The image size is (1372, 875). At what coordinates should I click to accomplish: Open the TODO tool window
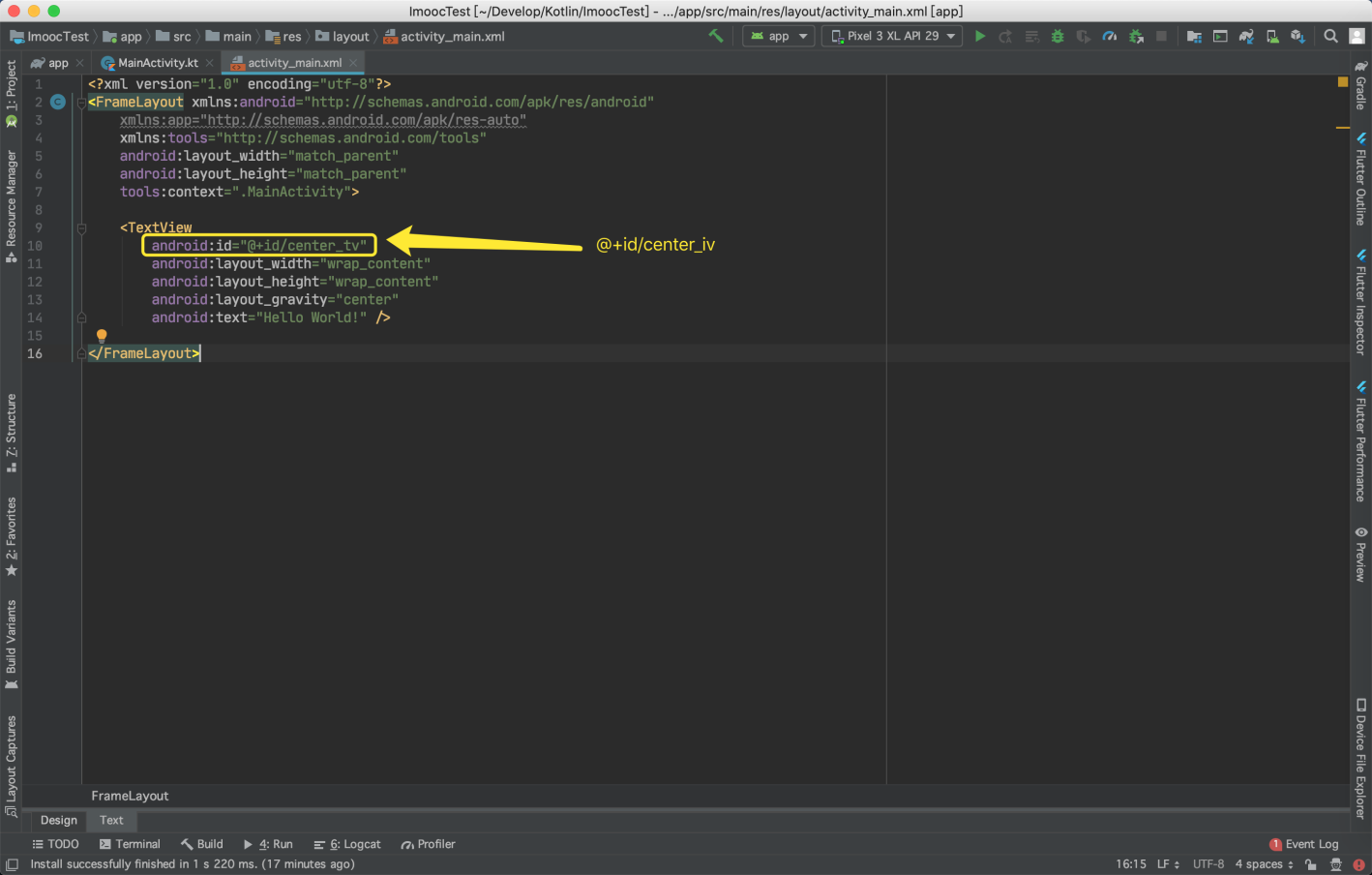(55, 844)
